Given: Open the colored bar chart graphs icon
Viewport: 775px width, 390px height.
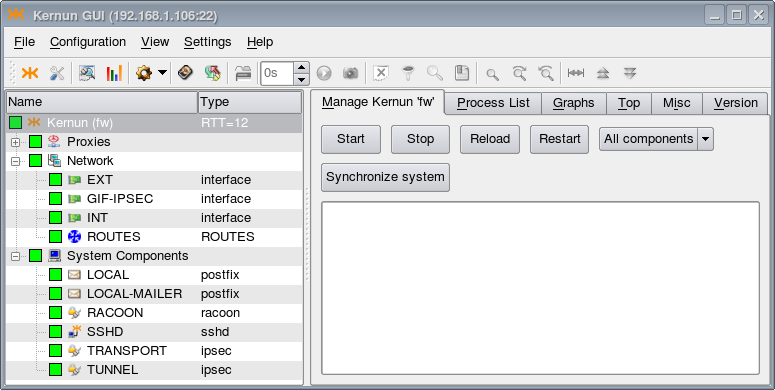Looking at the screenshot, I should pyautogui.click(x=114, y=74).
